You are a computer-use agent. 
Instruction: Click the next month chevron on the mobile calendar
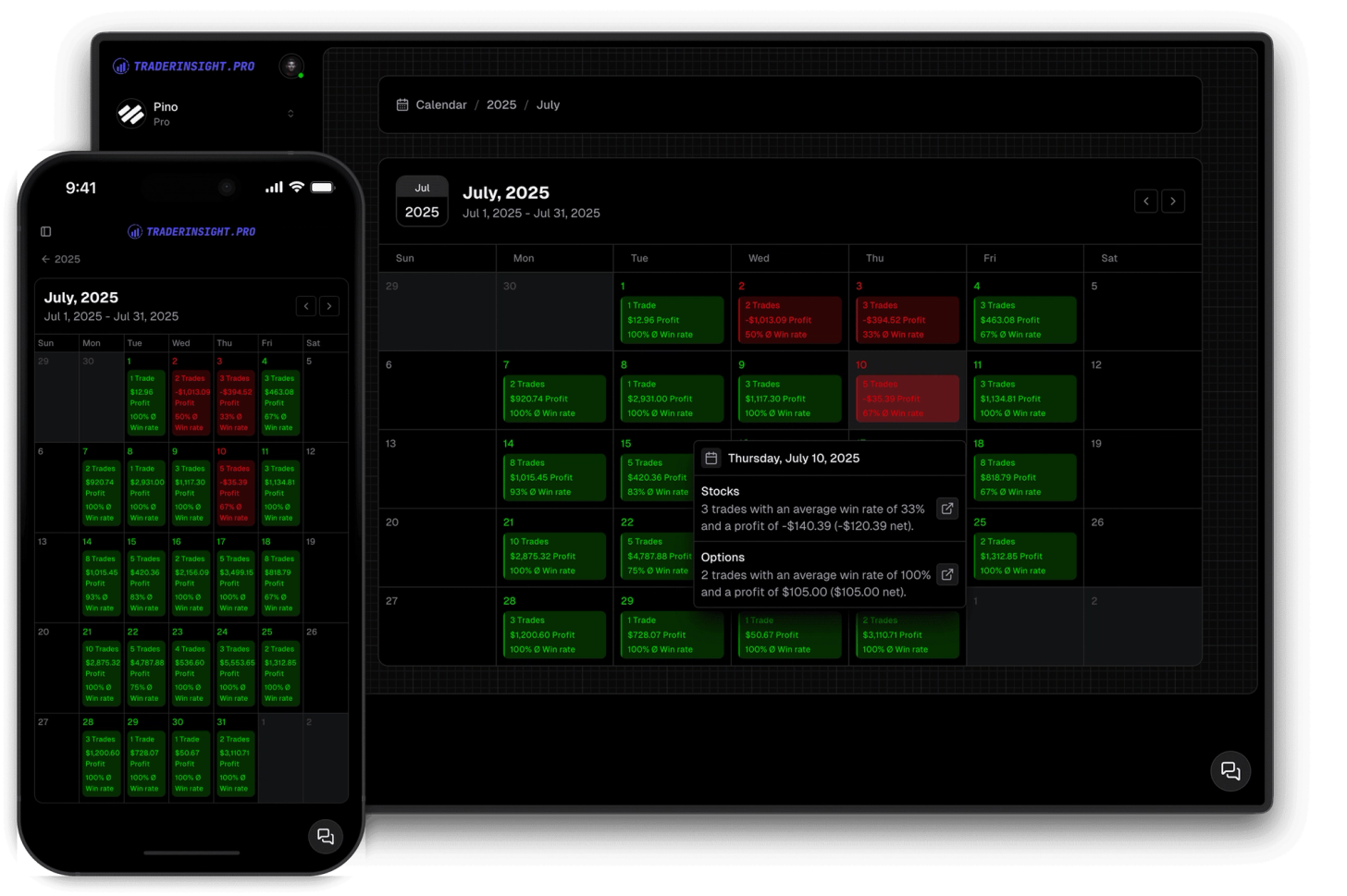click(329, 305)
